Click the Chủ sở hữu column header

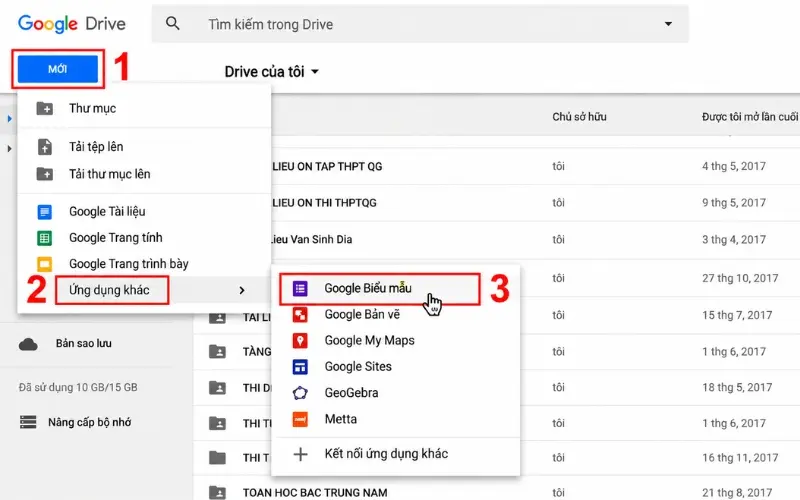579,117
